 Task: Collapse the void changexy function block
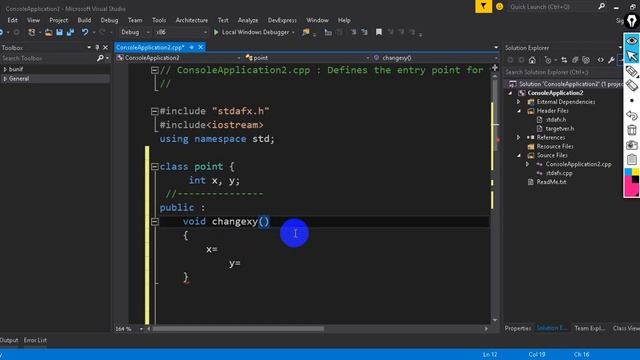pyautogui.click(x=155, y=222)
